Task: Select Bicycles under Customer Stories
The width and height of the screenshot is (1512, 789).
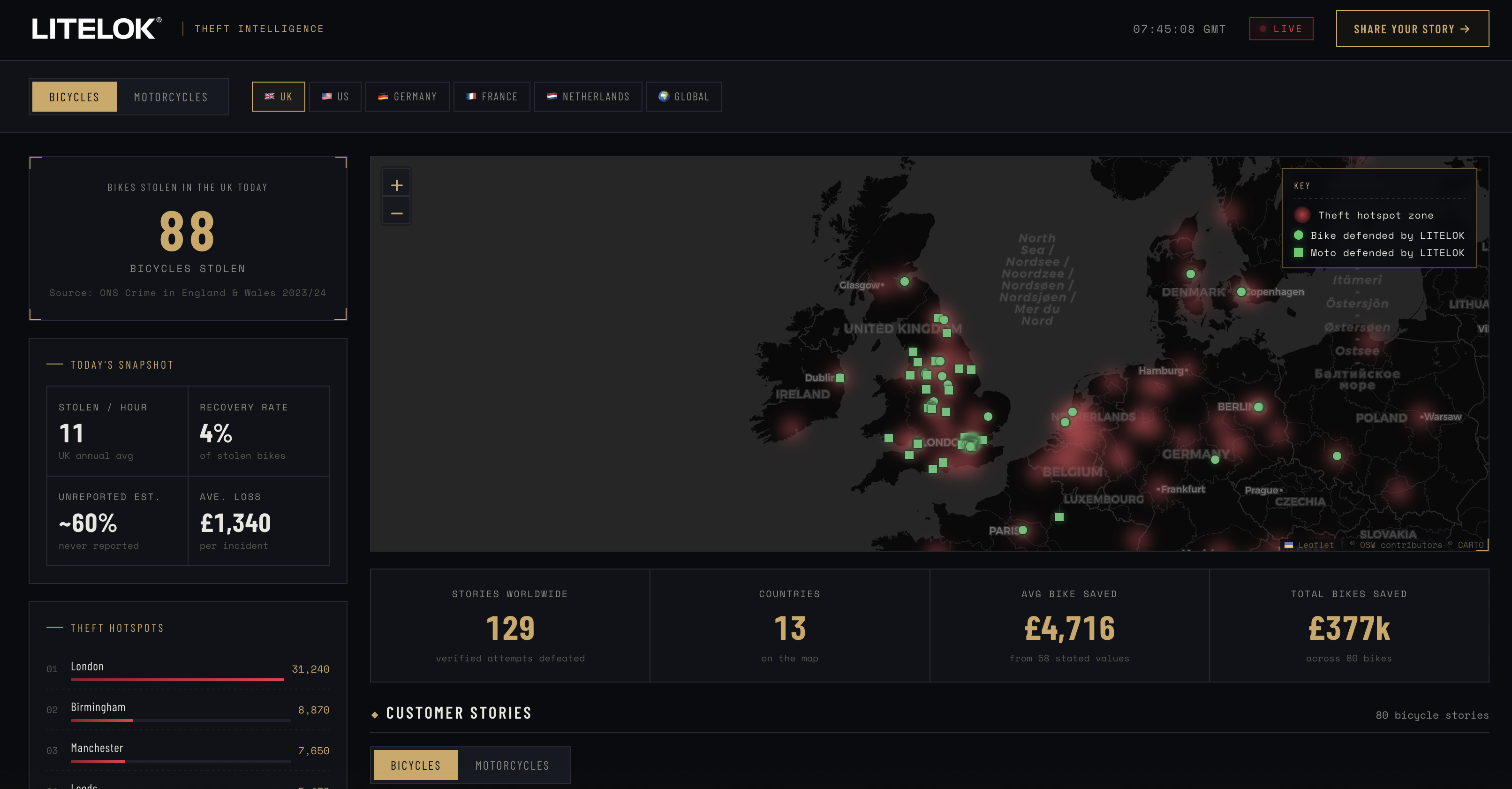Action: [x=416, y=765]
